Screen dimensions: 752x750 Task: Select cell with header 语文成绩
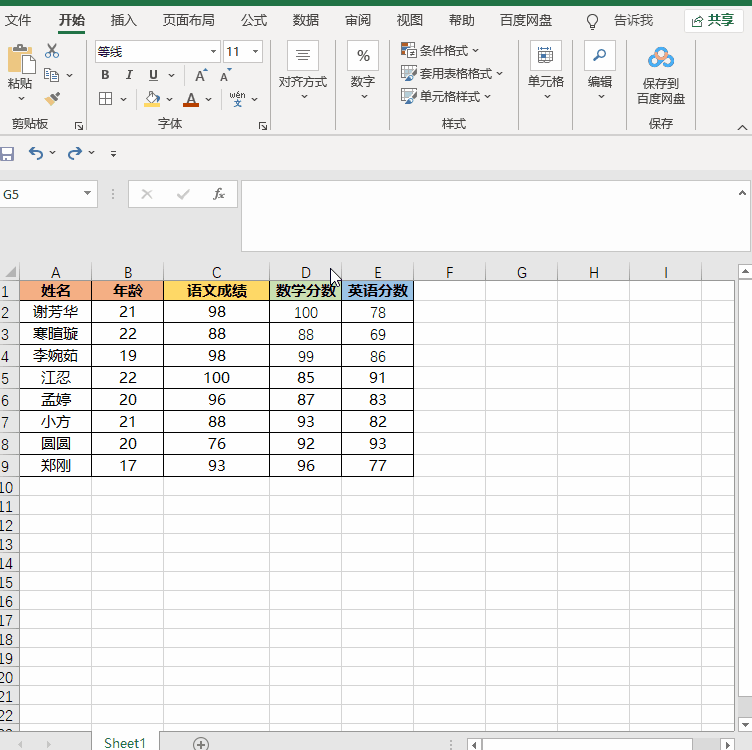(216, 291)
